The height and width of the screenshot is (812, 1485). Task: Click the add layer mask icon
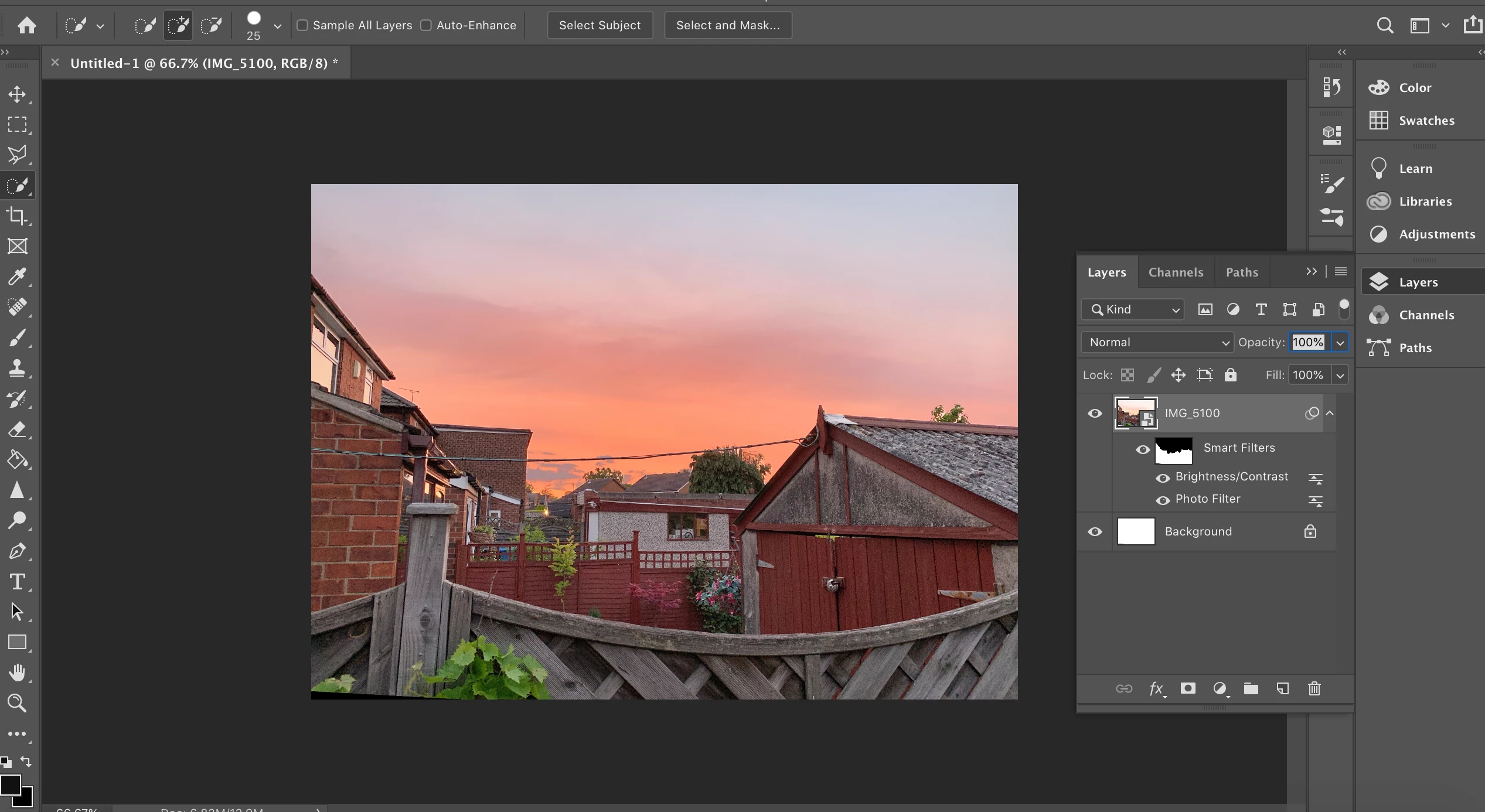tap(1188, 688)
